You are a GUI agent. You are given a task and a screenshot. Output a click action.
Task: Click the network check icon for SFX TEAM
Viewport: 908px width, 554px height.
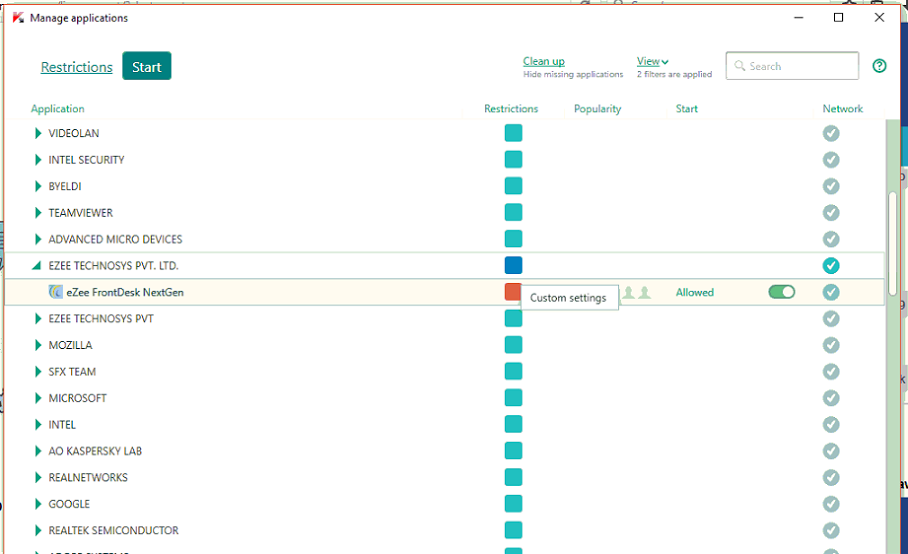coord(831,372)
